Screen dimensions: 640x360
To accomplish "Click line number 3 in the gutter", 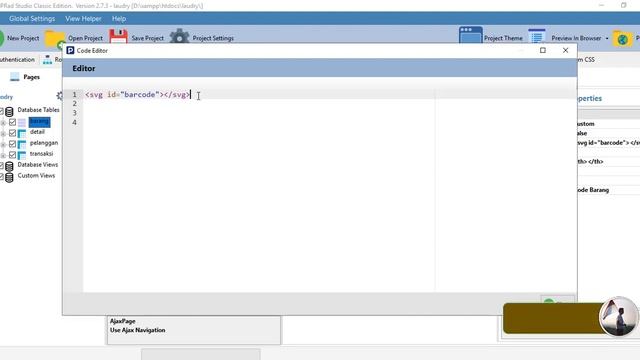I will 74,113.
